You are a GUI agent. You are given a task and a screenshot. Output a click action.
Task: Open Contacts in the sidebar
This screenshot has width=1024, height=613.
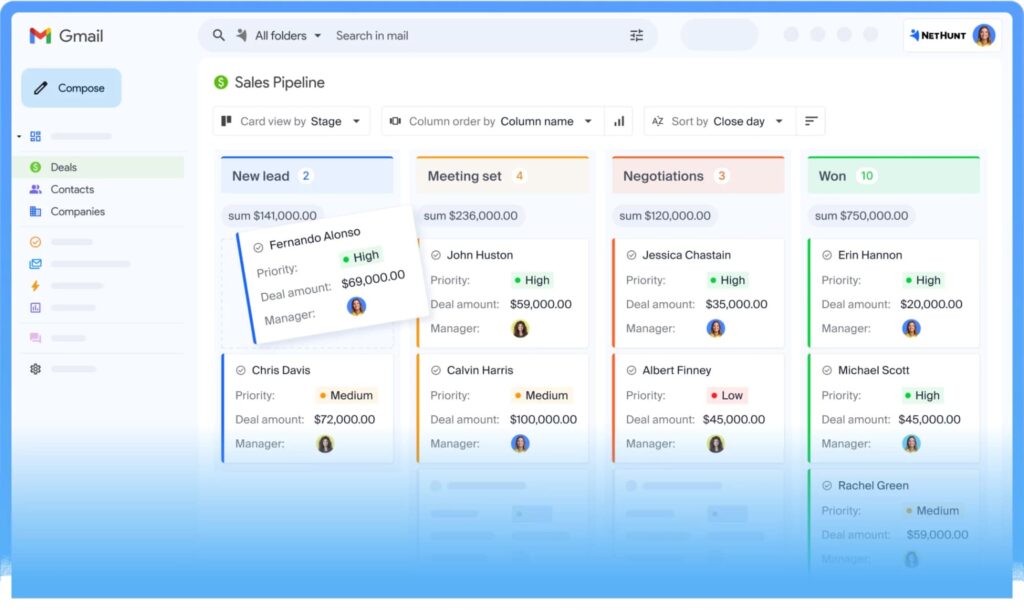72,189
